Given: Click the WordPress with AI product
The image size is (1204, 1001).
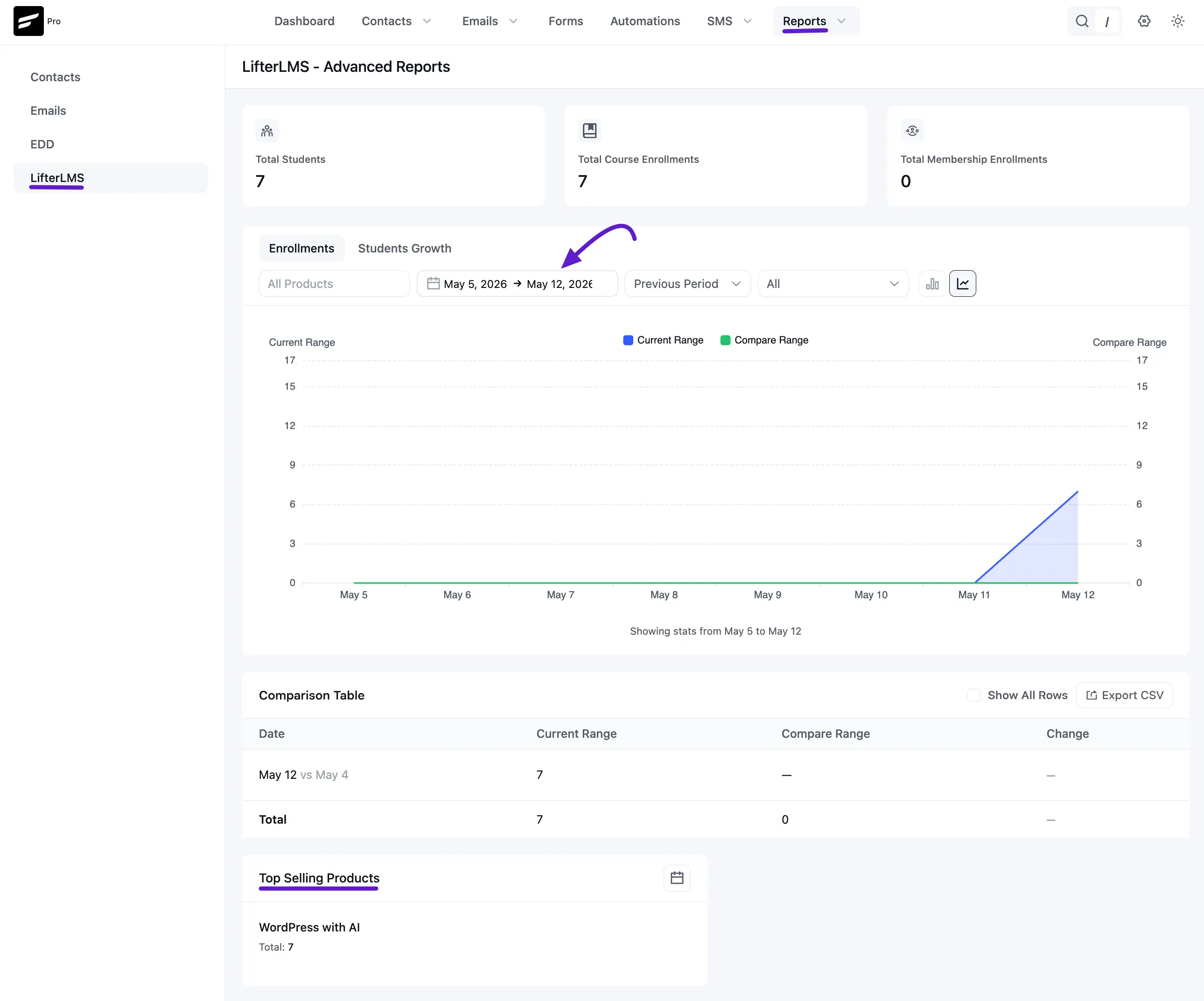Looking at the screenshot, I should 309,927.
